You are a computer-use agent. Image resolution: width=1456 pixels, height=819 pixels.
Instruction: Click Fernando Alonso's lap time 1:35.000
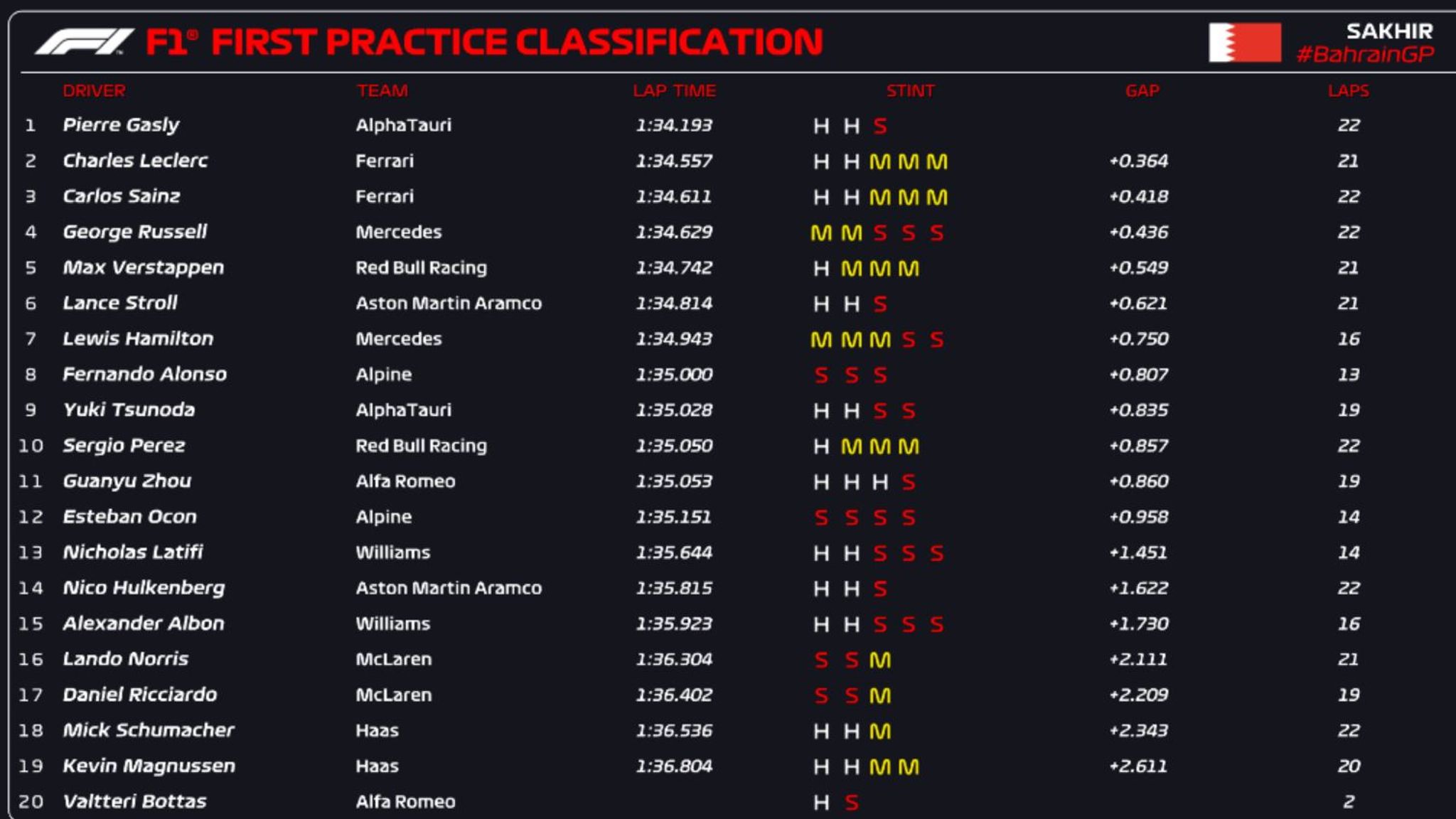point(674,375)
